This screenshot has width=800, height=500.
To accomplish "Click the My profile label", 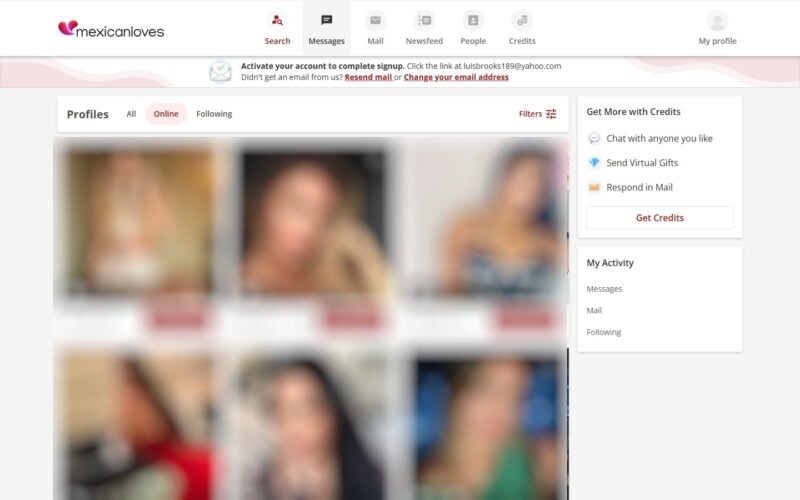I will point(717,41).
